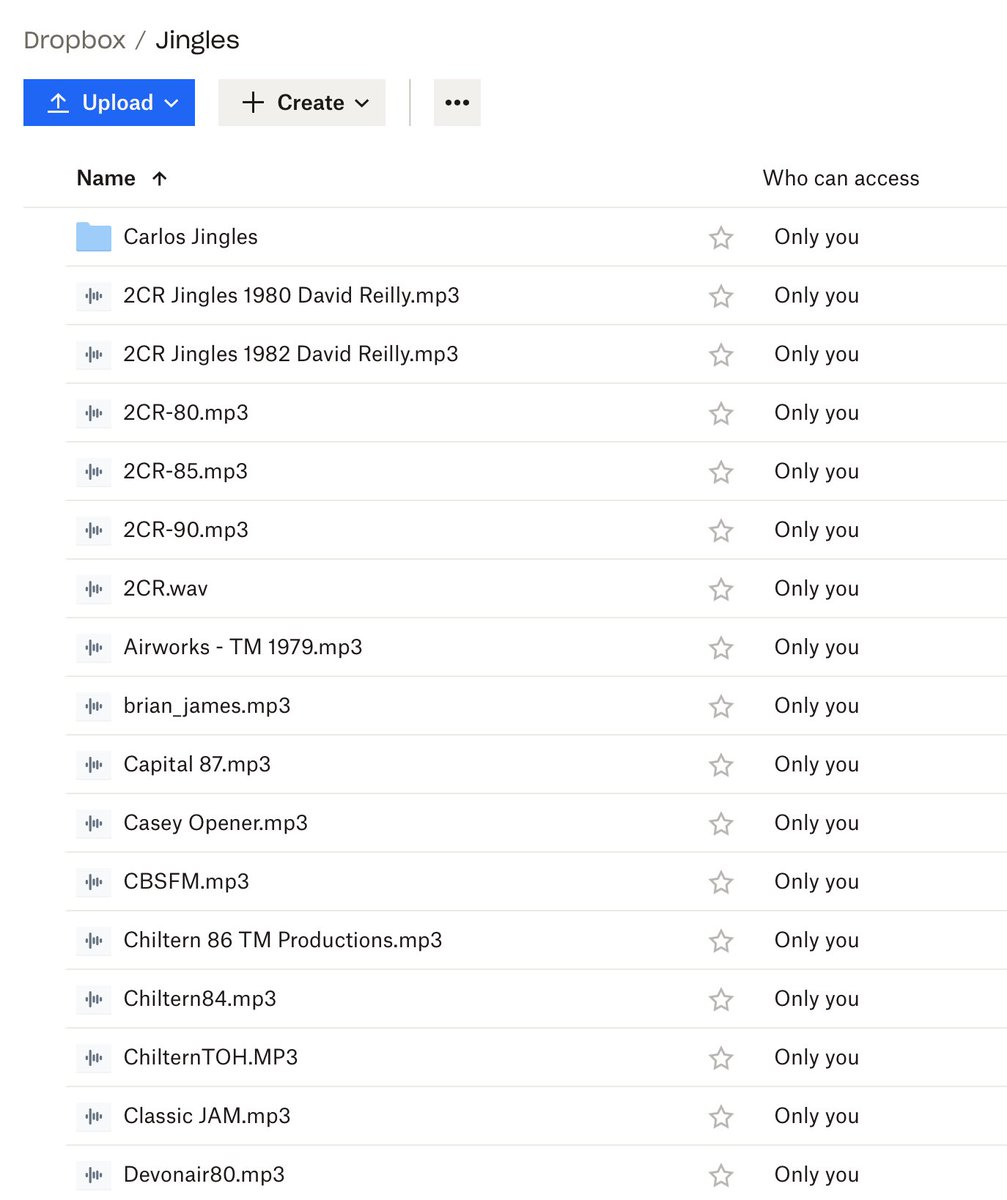The width and height of the screenshot is (1007, 1200).
Task: Star the ChilternTOH.MP3 file
Action: tap(721, 1058)
